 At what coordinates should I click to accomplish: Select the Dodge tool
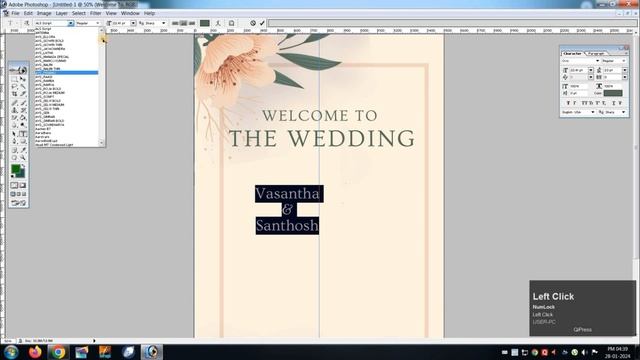point(23,126)
